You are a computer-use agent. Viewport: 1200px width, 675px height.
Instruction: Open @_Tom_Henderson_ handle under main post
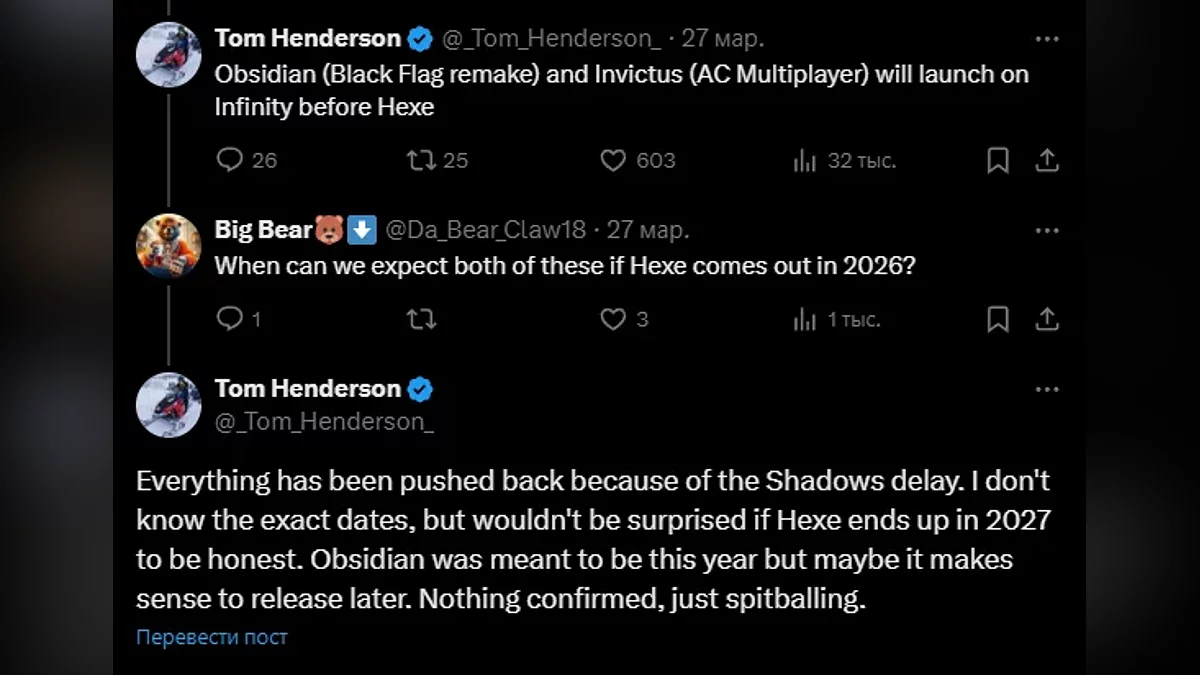click(324, 421)
